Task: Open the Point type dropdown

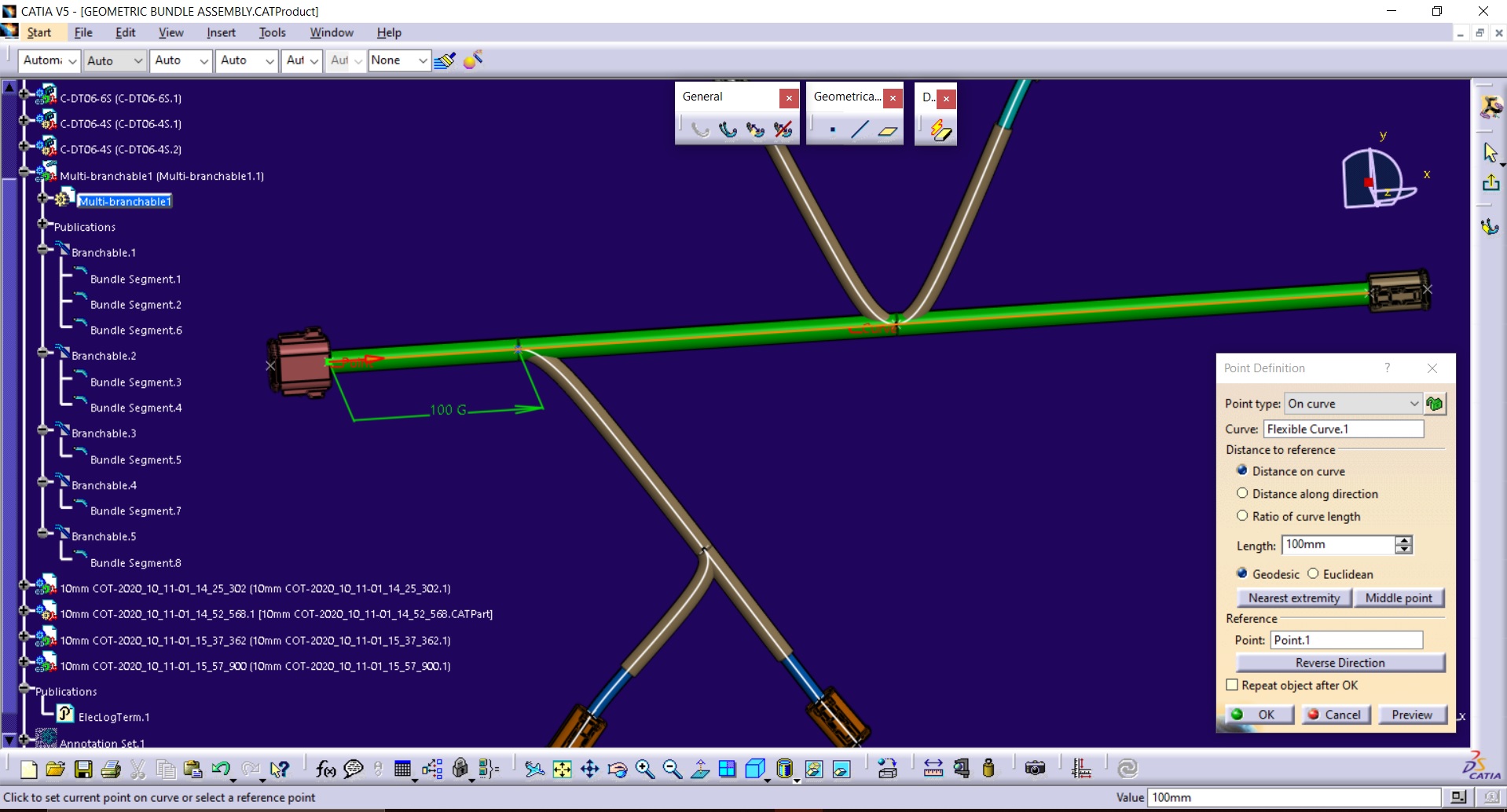Action: [1414, 403]
